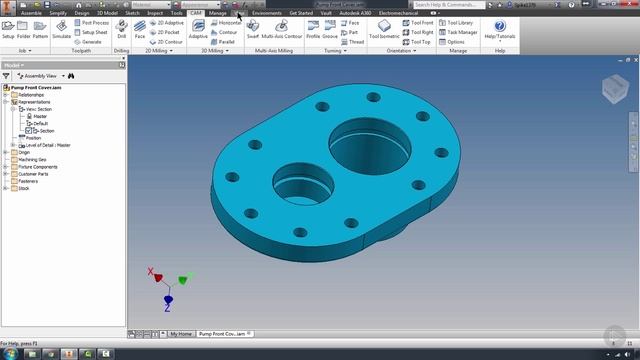The width and height of the screenshot is (640, 360).
Task: Select the Face milling tool
Action: (140, 29)
